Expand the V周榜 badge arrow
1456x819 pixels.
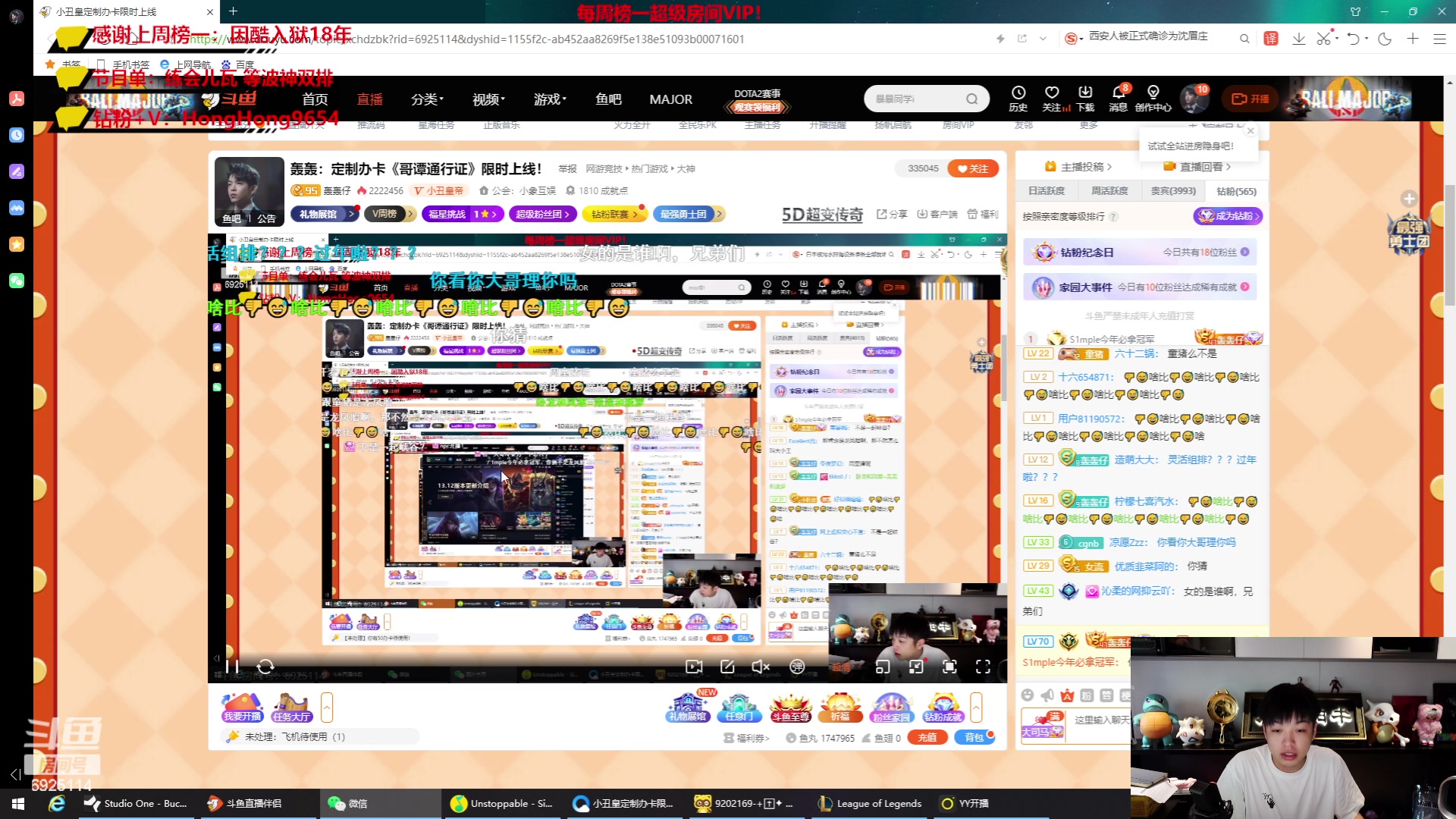pos(410,214)
